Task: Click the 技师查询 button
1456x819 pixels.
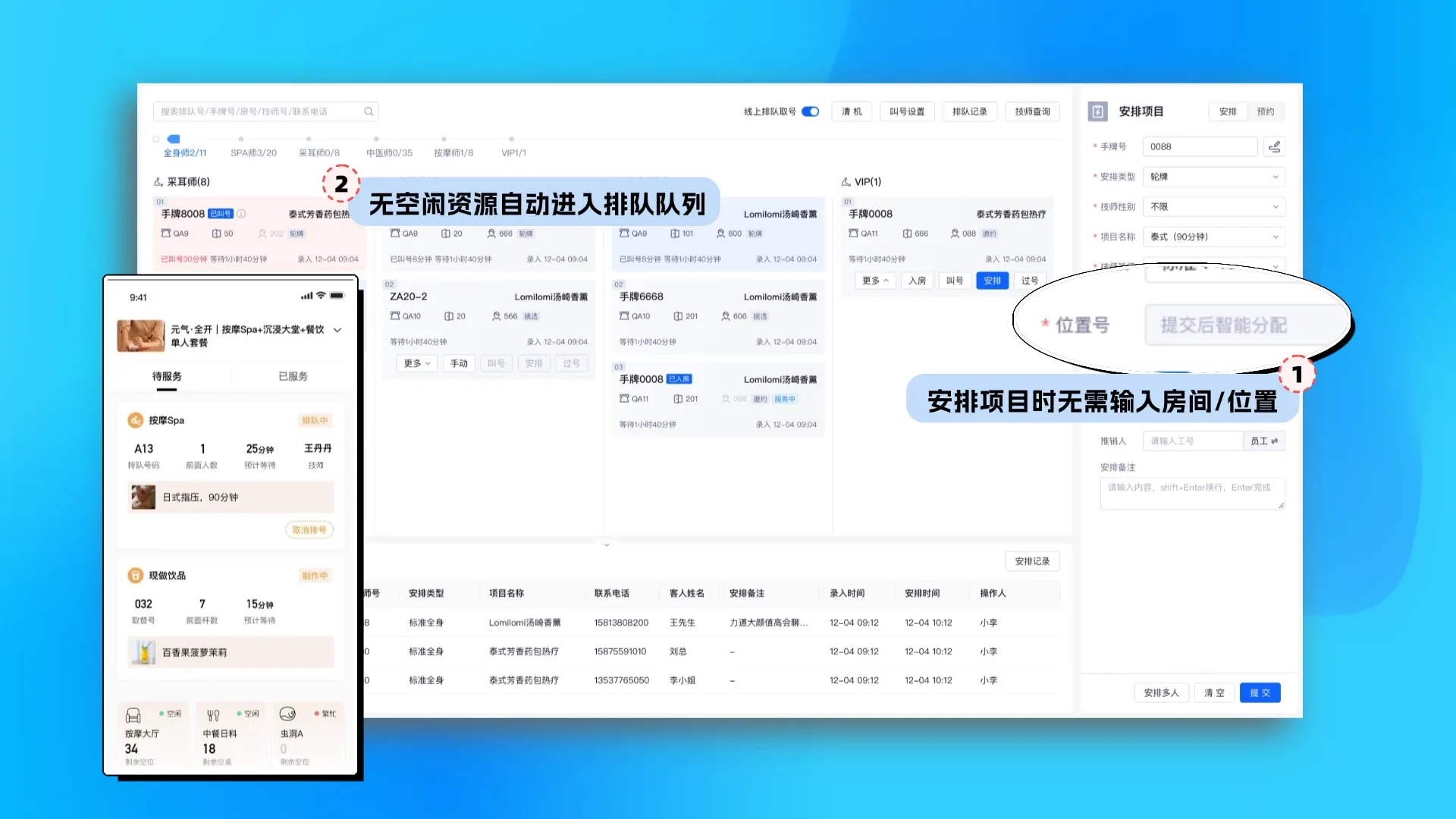Action: 1032,111
